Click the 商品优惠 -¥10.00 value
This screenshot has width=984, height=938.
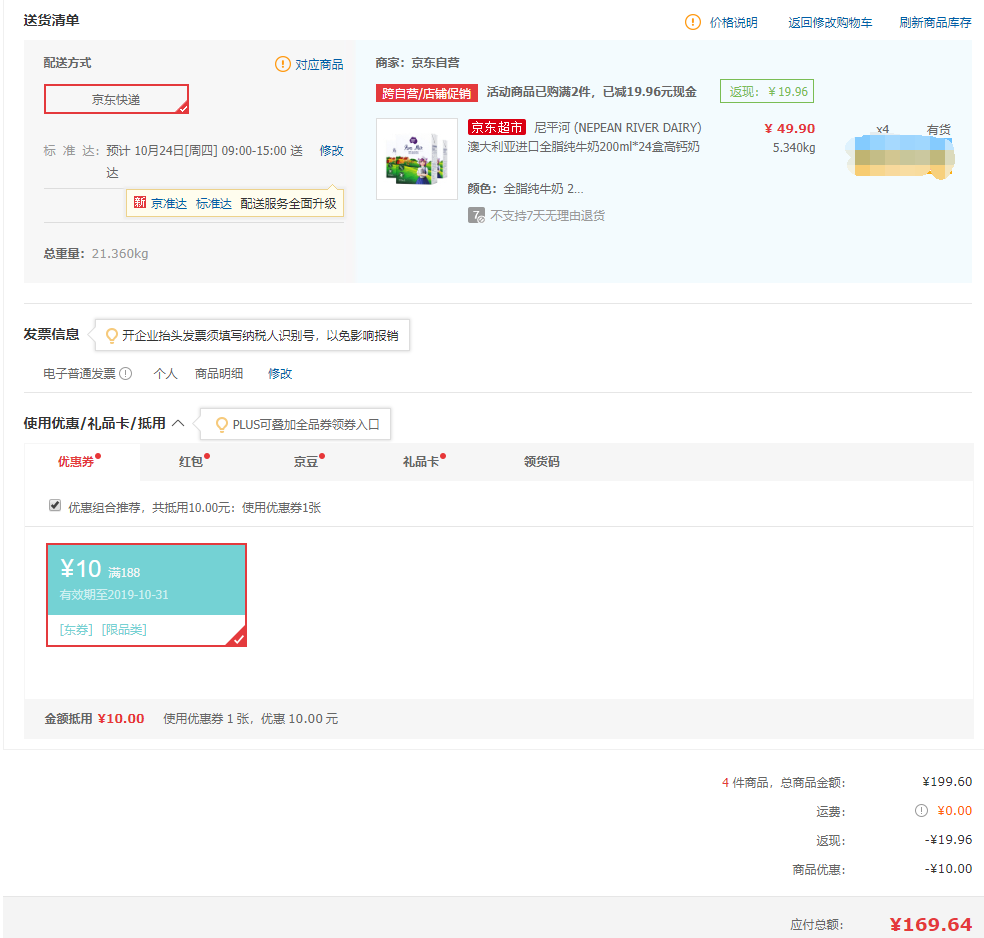[948, 868]
